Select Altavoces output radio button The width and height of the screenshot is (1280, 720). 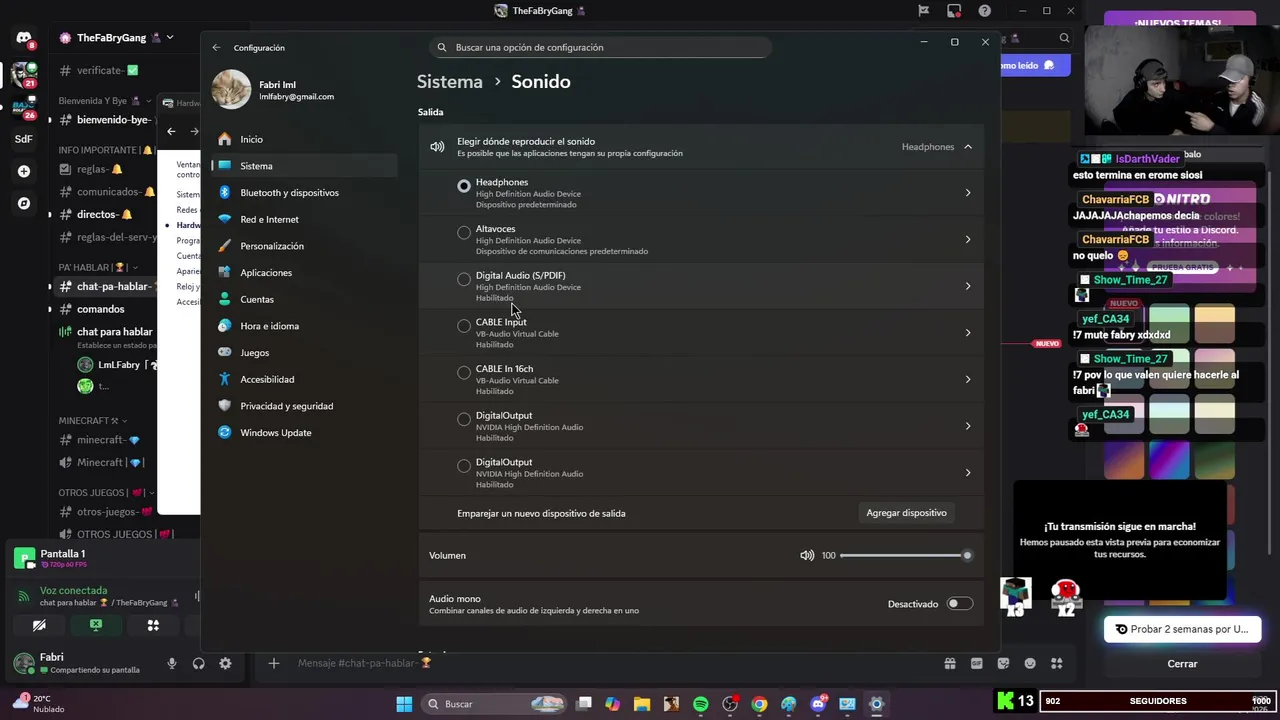coord(464,233)
